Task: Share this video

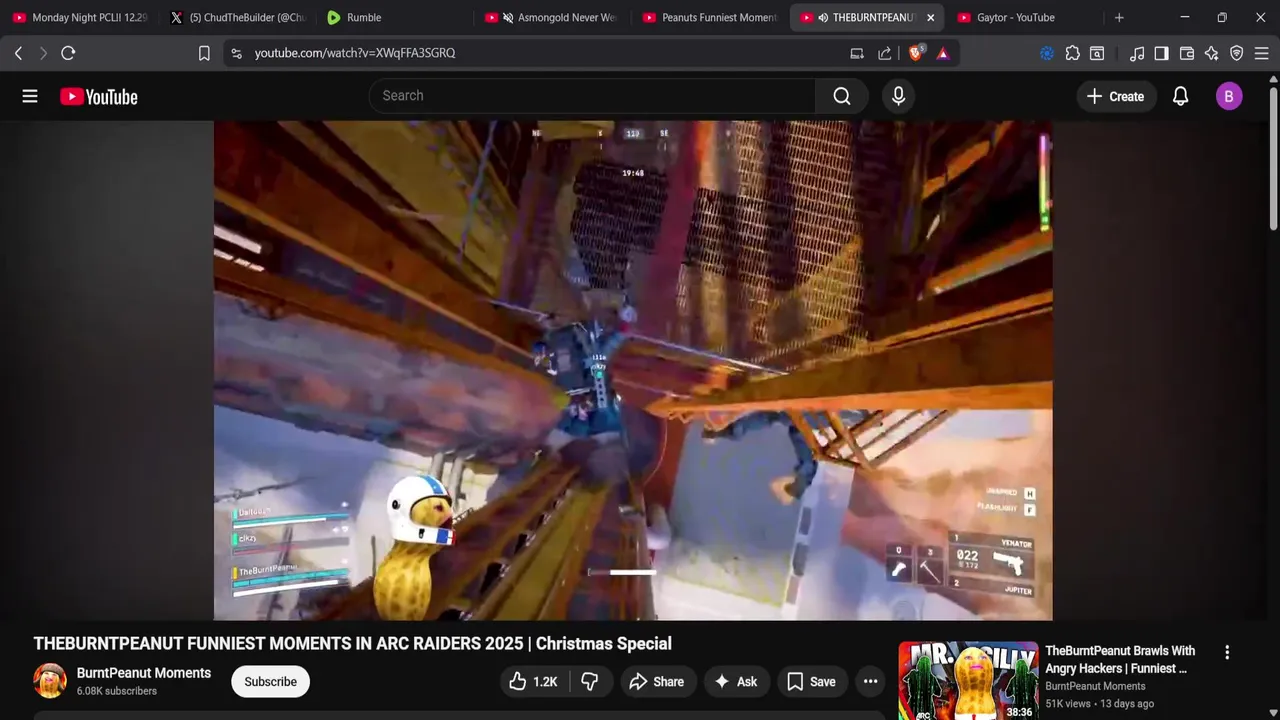Action: (x=657, y=682)
